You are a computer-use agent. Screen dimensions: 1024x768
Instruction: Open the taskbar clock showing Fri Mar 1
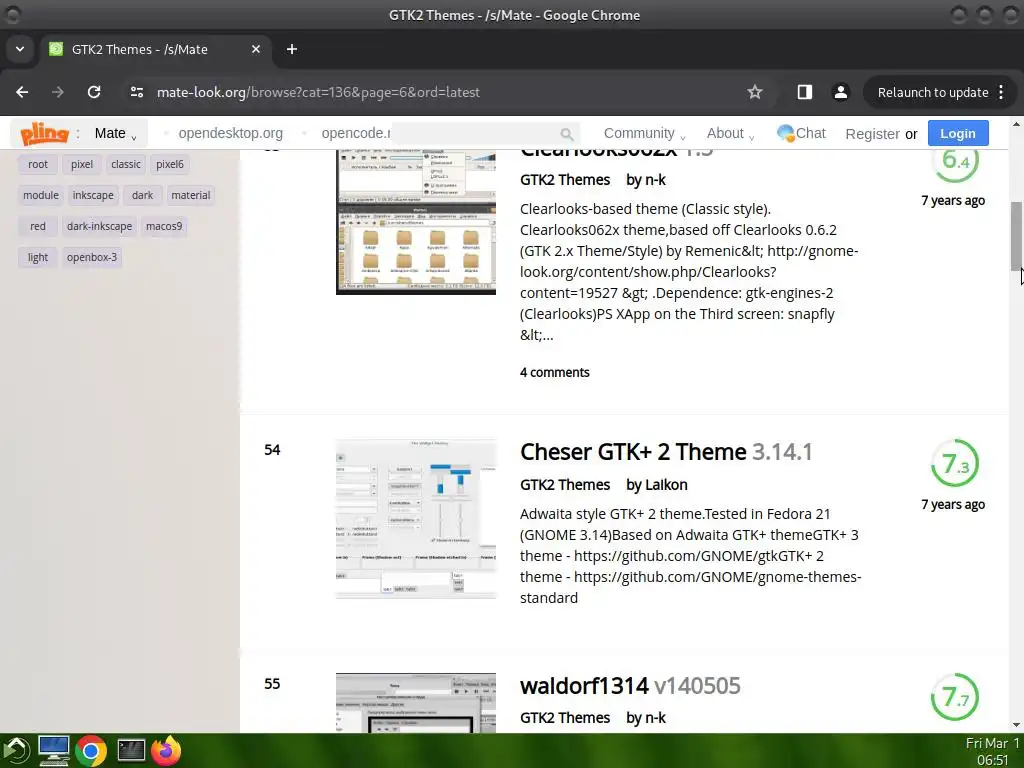click(992, 751)
